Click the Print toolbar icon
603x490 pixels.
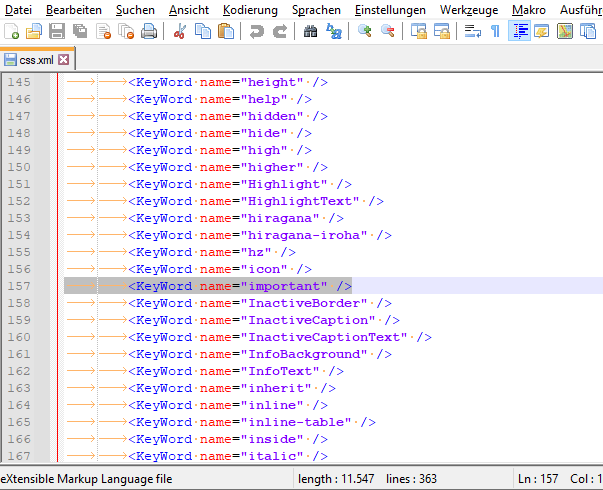[148, 32]
